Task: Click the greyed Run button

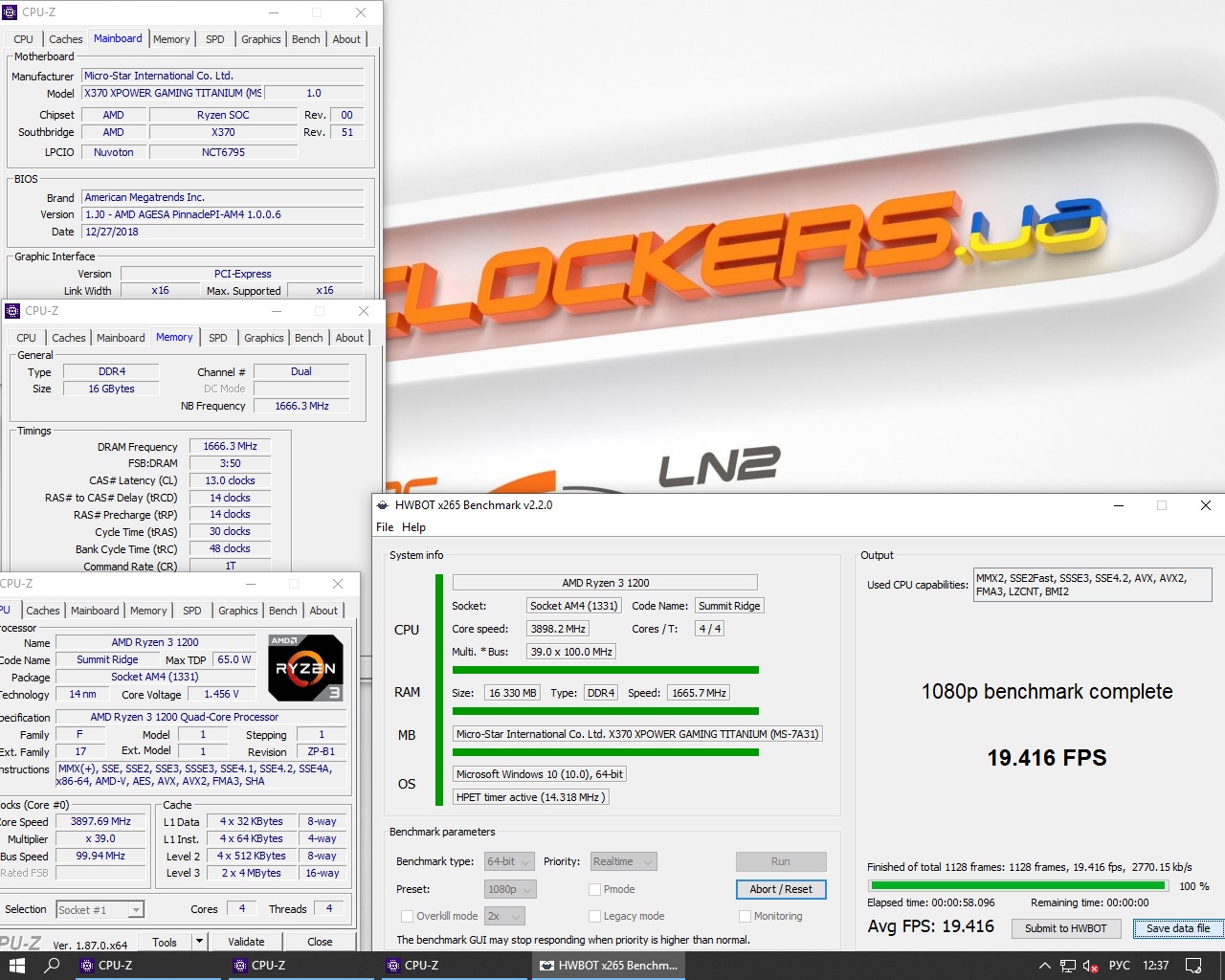Action: click(781, 861)
